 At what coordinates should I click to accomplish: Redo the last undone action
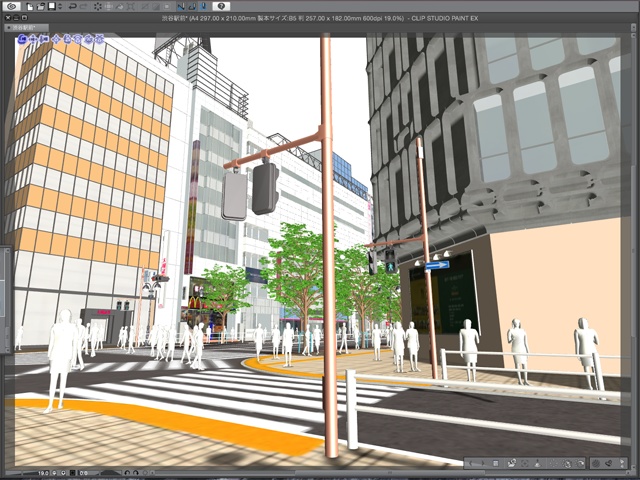(84, 7)
